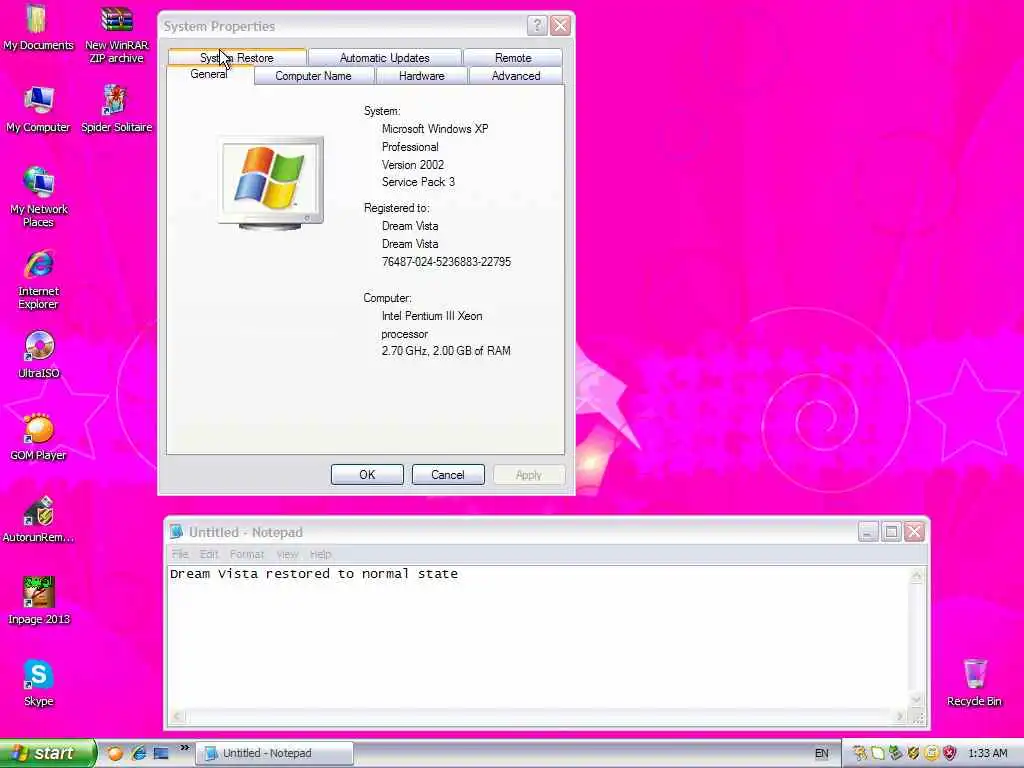This screenshot has width=1024, height=768.
Task: Maximize the Notepad window
Action: click(891, 532)
